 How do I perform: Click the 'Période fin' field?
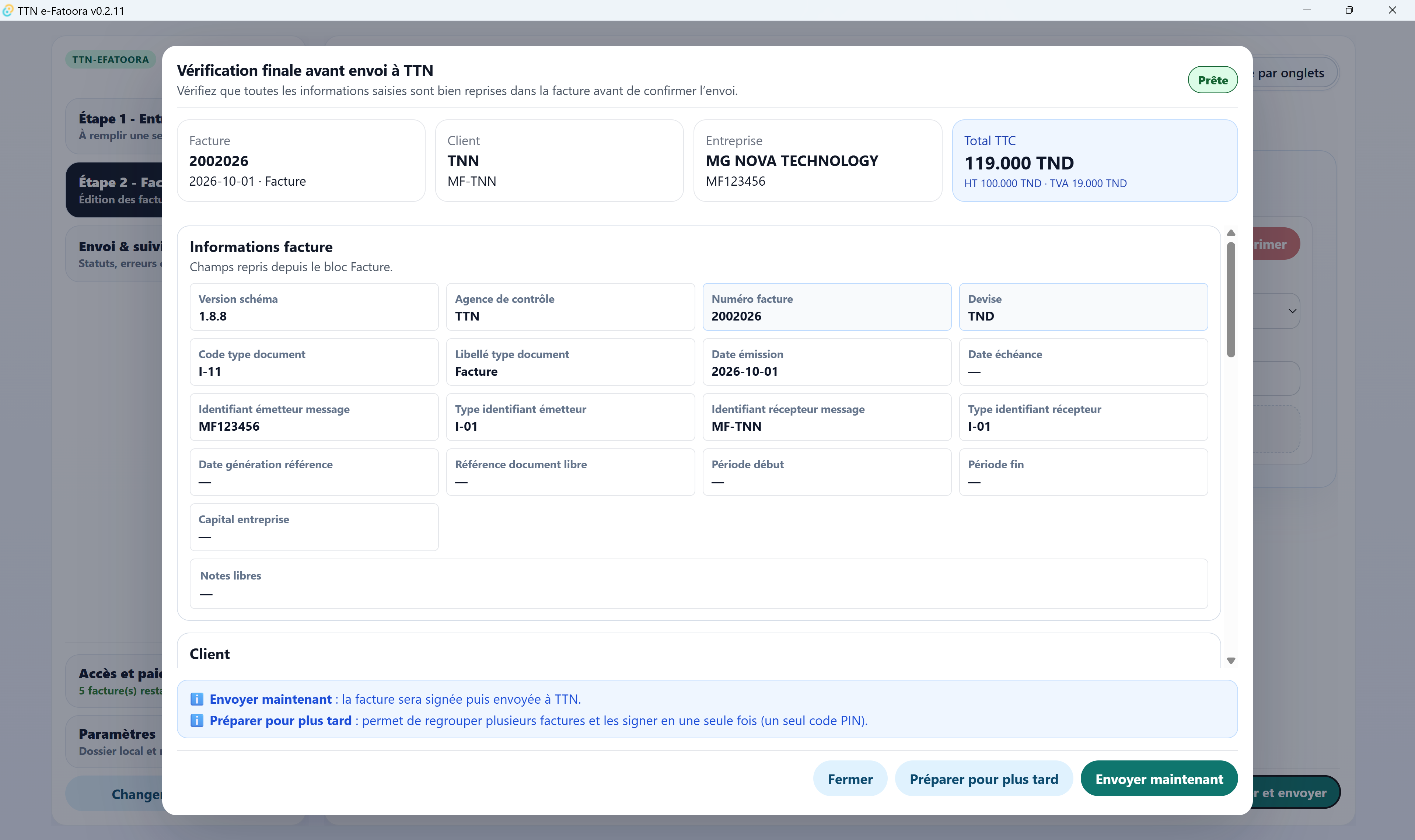coord(1083,472)
